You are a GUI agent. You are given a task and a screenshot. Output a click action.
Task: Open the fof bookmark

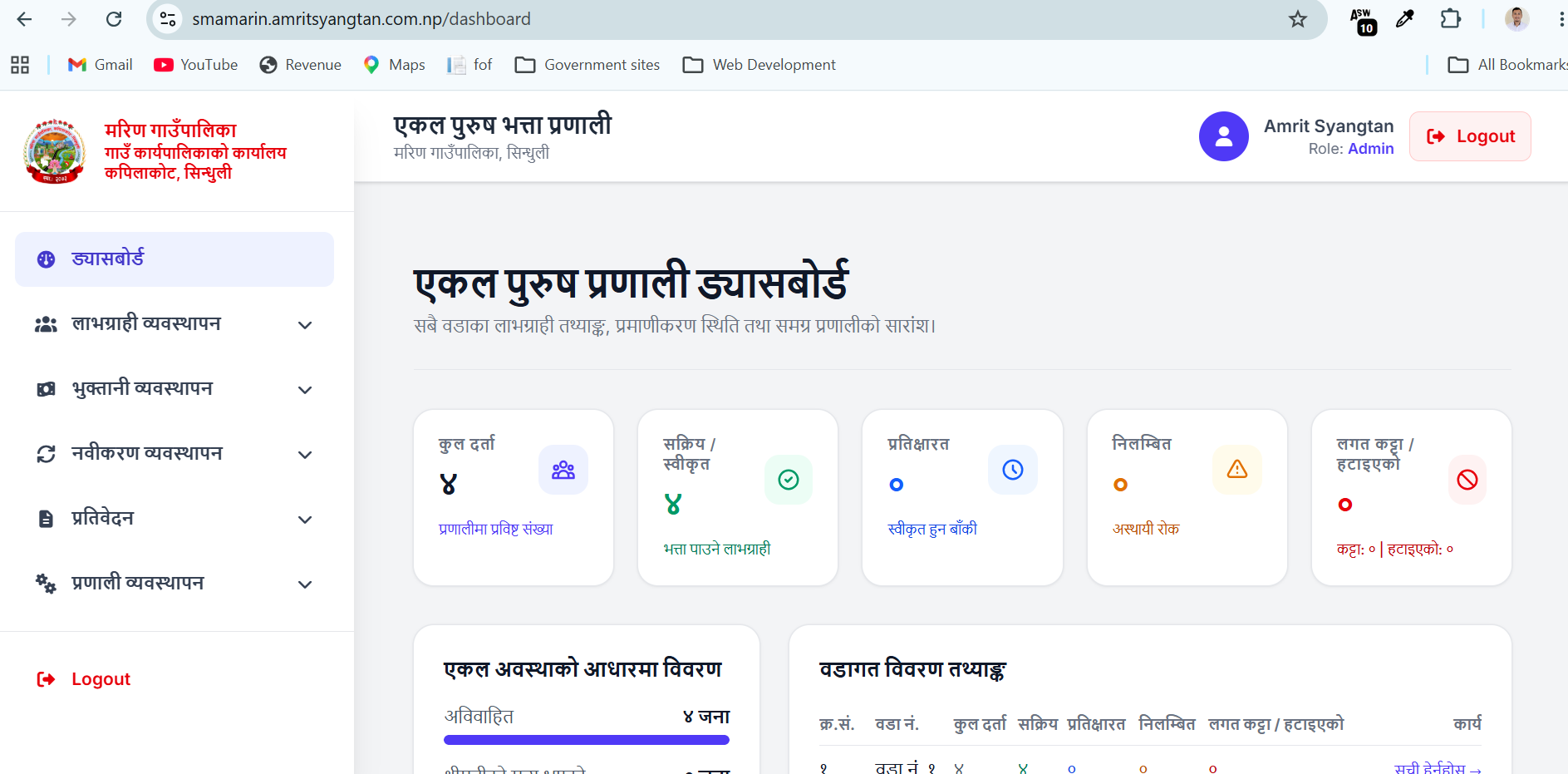[x=469, y=65]
